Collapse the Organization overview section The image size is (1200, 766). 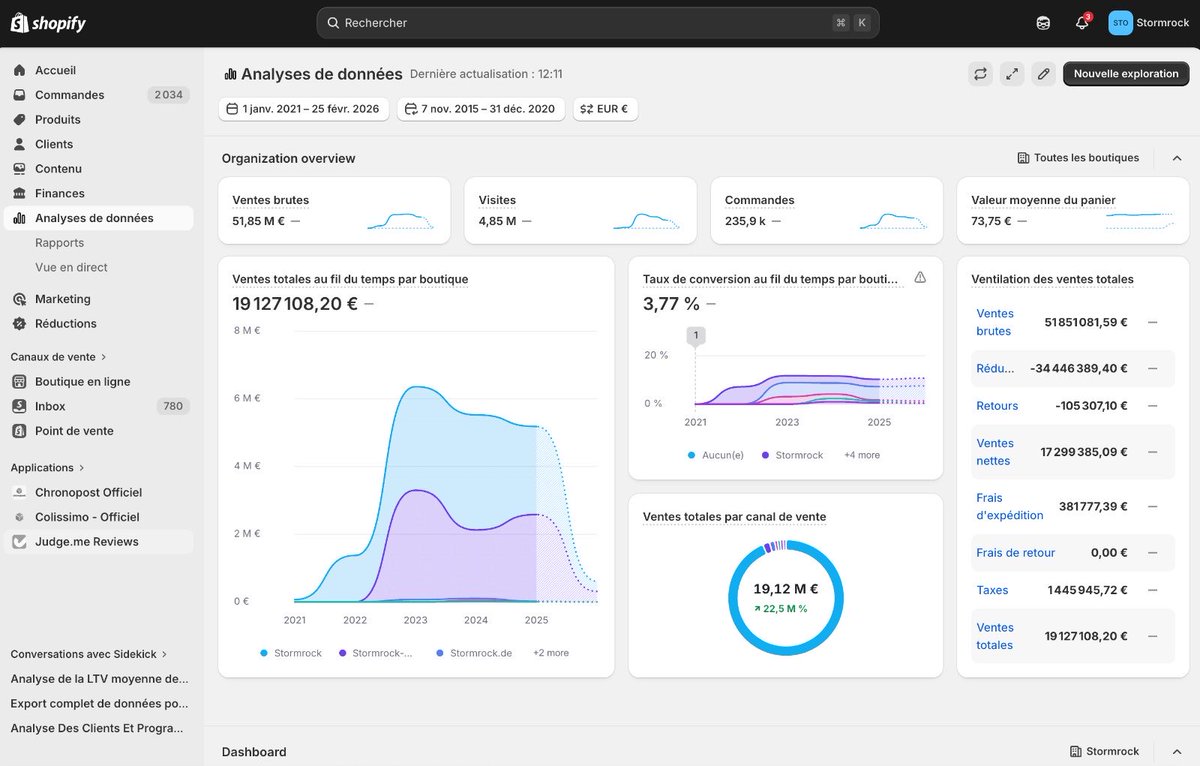(x=1177, y=158)
